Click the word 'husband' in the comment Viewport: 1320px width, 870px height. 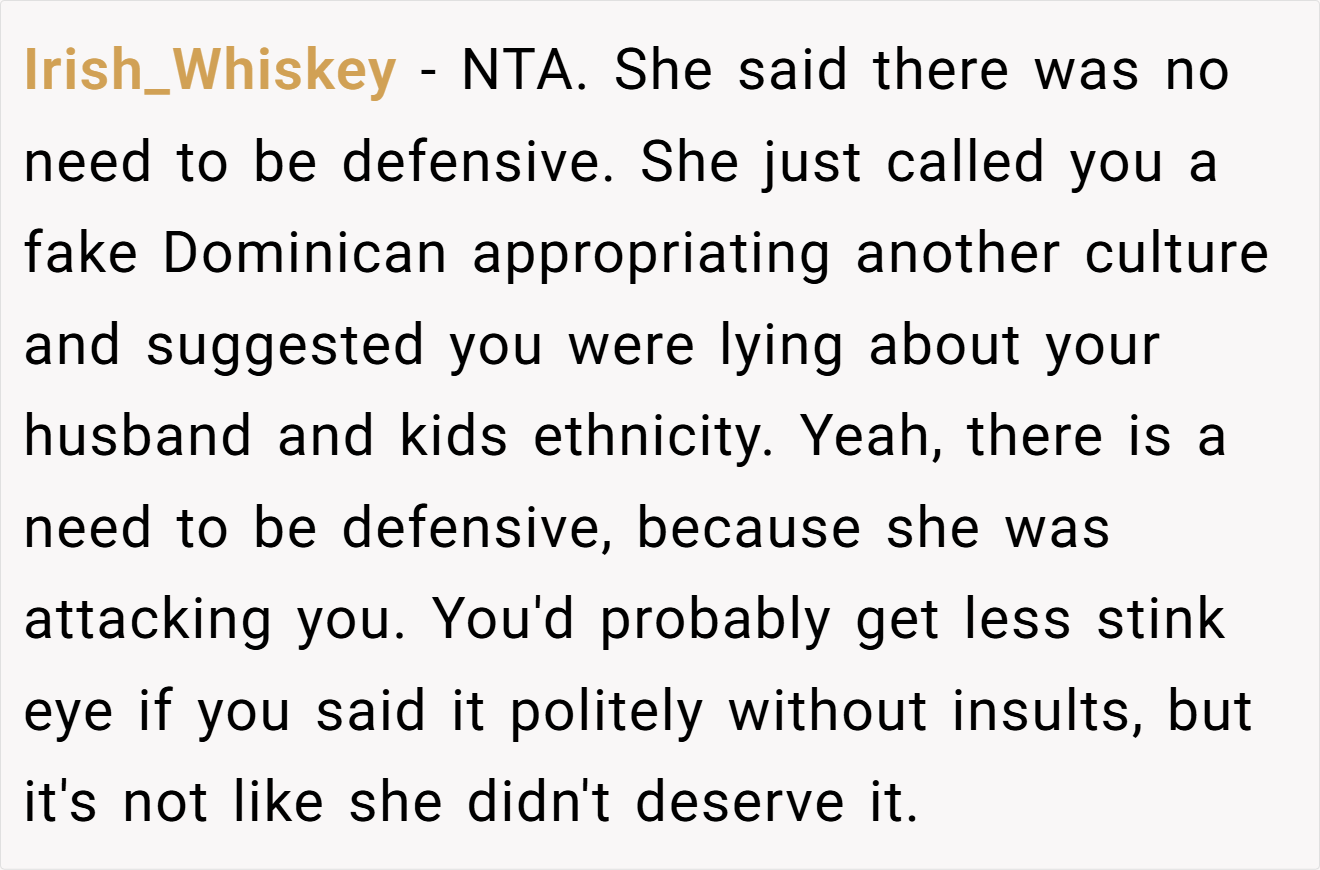click(138, 437)
